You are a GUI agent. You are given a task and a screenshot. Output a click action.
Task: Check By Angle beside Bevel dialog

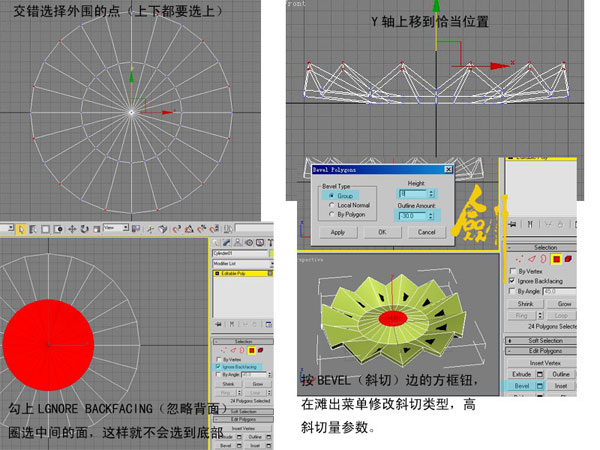(512, 291)
